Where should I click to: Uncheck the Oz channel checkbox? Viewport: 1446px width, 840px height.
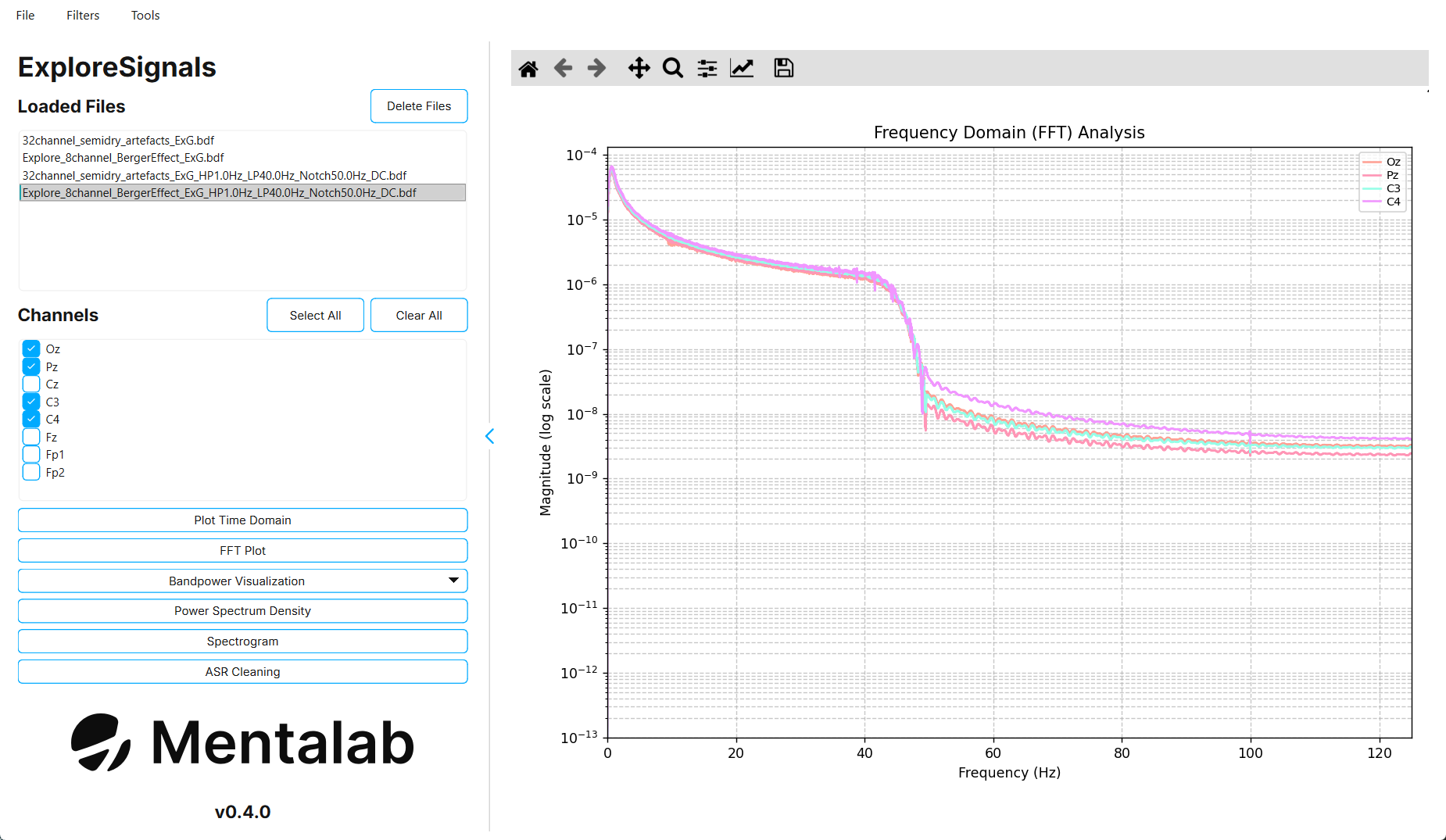tap(31, 349)
